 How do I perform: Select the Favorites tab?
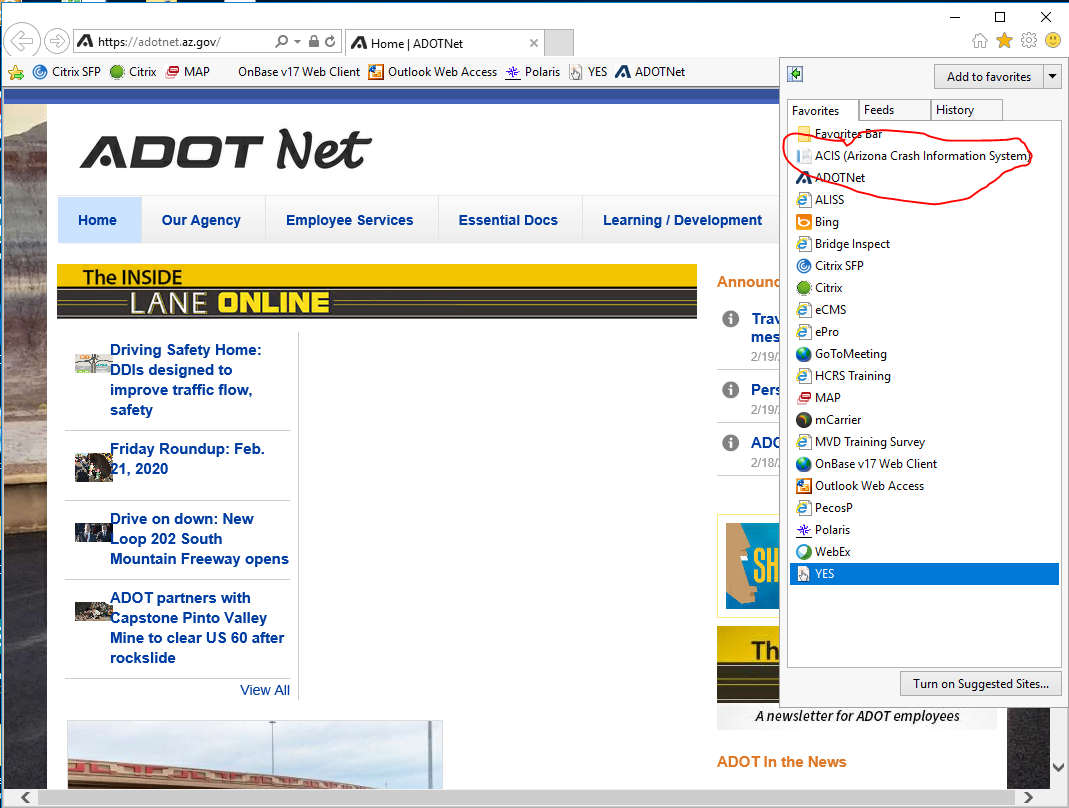pyautogui.click(x=823, y=110)
